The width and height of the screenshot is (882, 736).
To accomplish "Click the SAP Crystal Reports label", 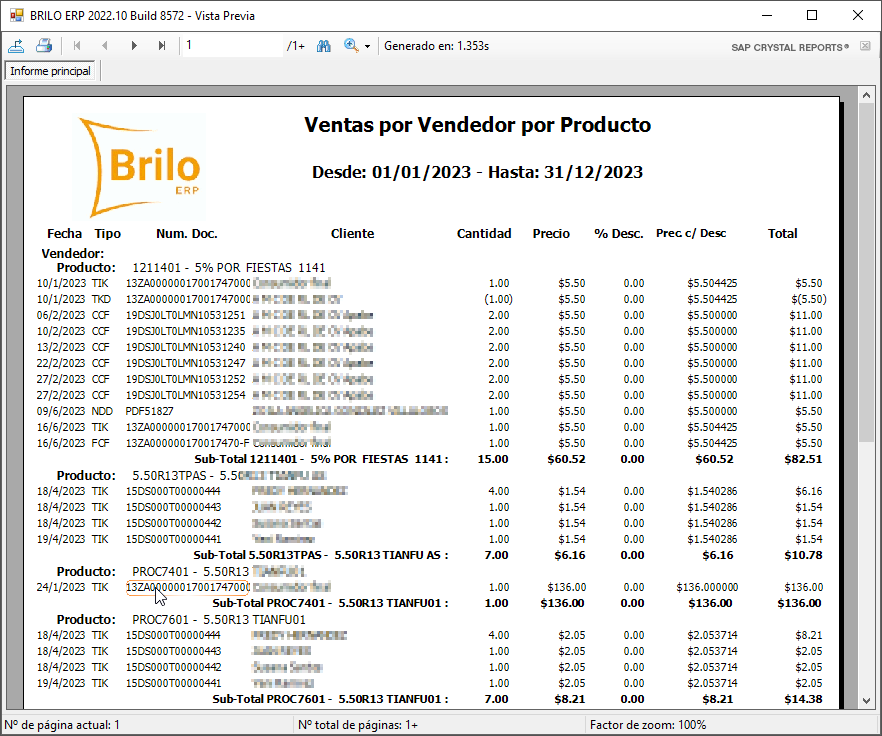I will (788, 45).
